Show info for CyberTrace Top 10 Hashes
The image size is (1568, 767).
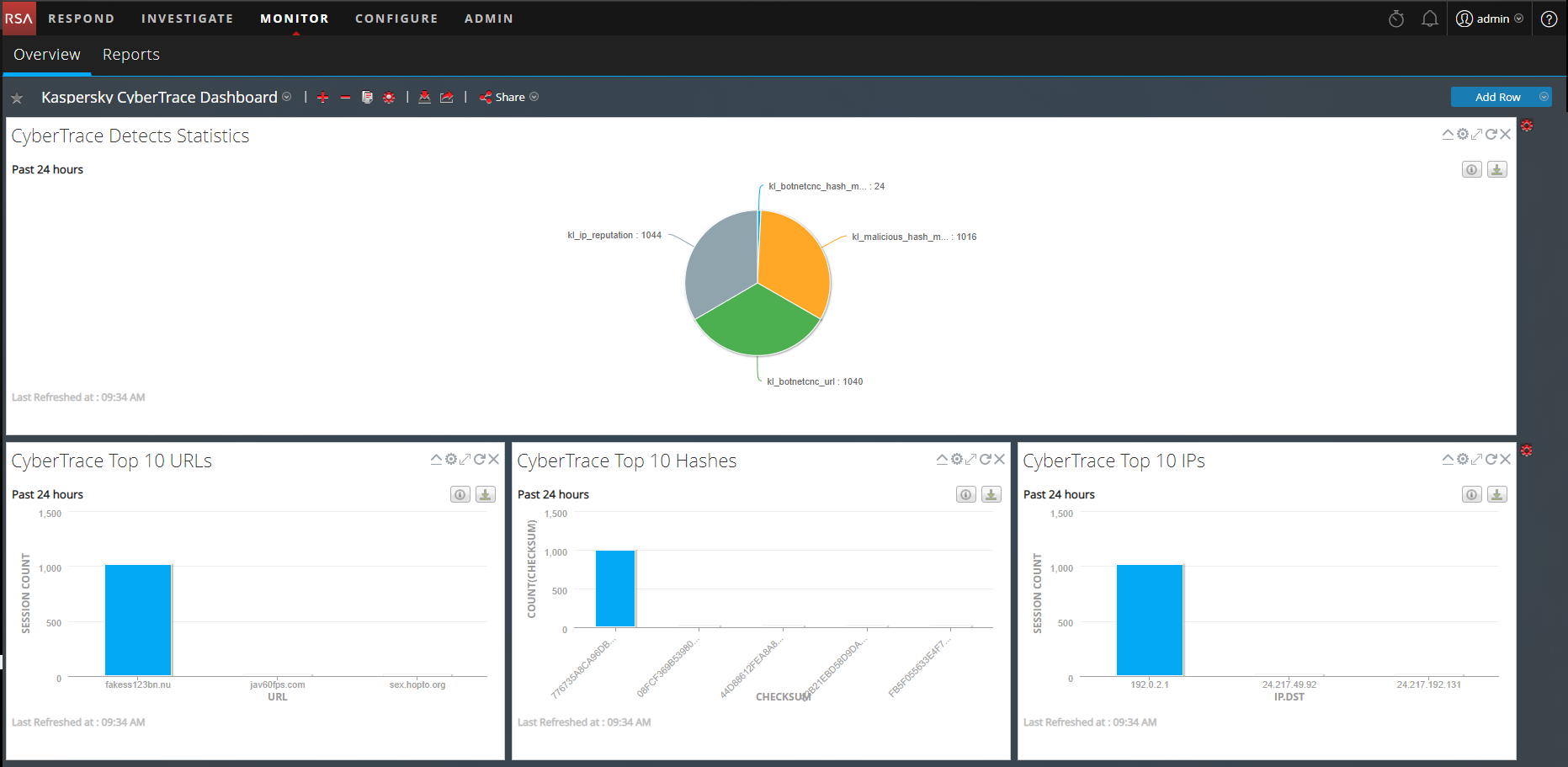[965, 494]
